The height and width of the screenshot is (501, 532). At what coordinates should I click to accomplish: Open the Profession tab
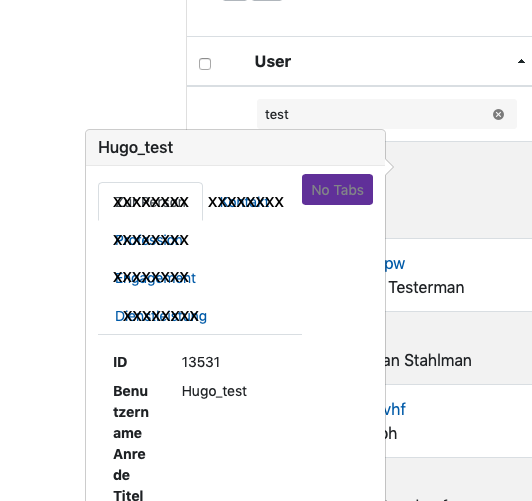[x=151, y=240]
